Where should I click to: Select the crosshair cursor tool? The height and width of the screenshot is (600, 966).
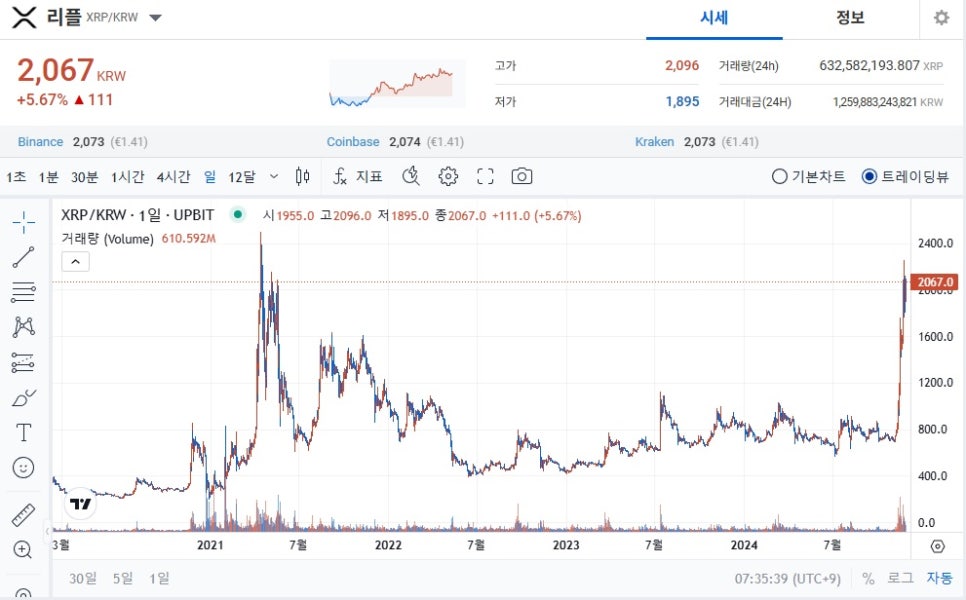[x=23, y=222]
